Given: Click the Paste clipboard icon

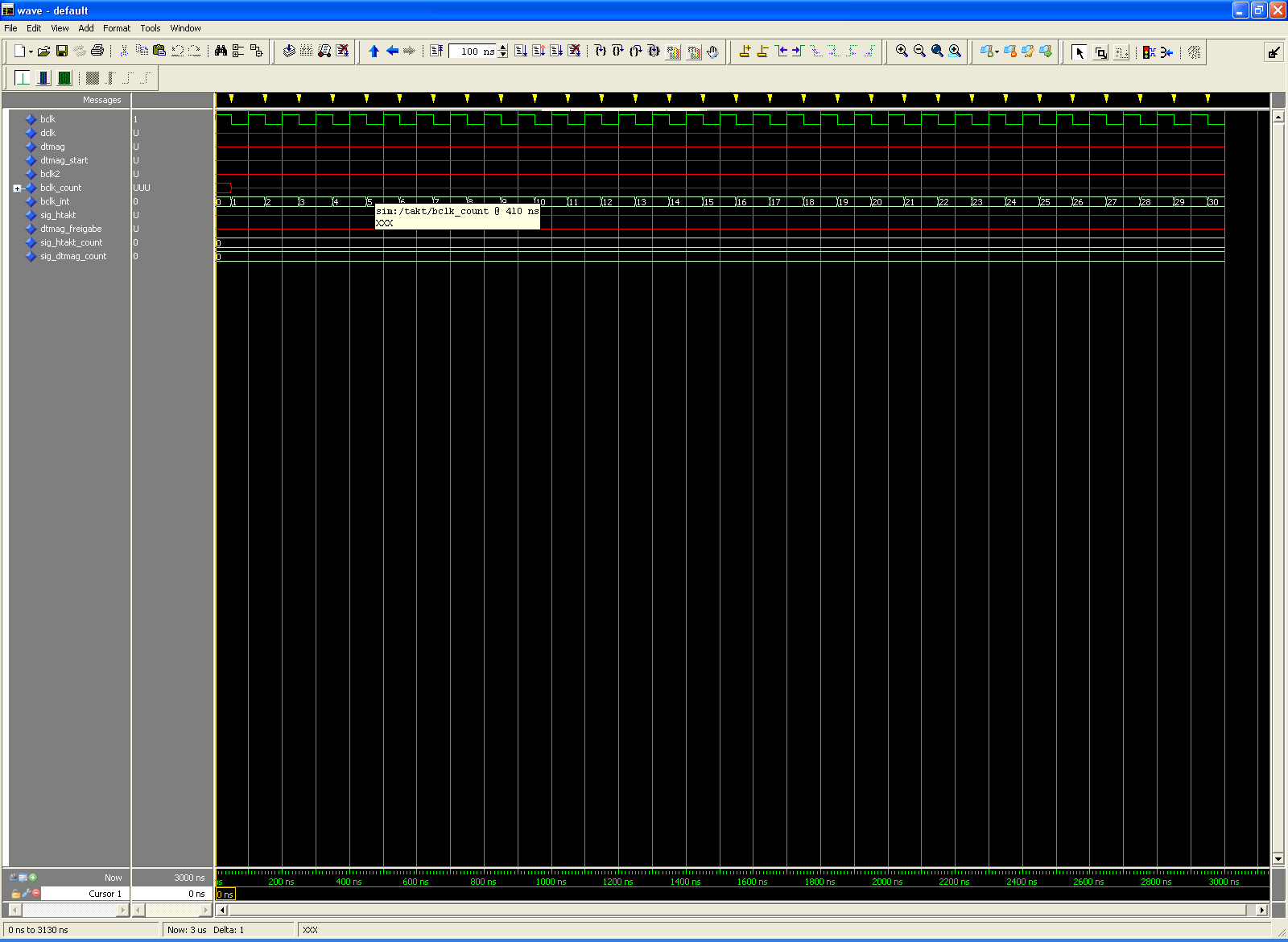Looking at the screenshot, I should (159, 51).
